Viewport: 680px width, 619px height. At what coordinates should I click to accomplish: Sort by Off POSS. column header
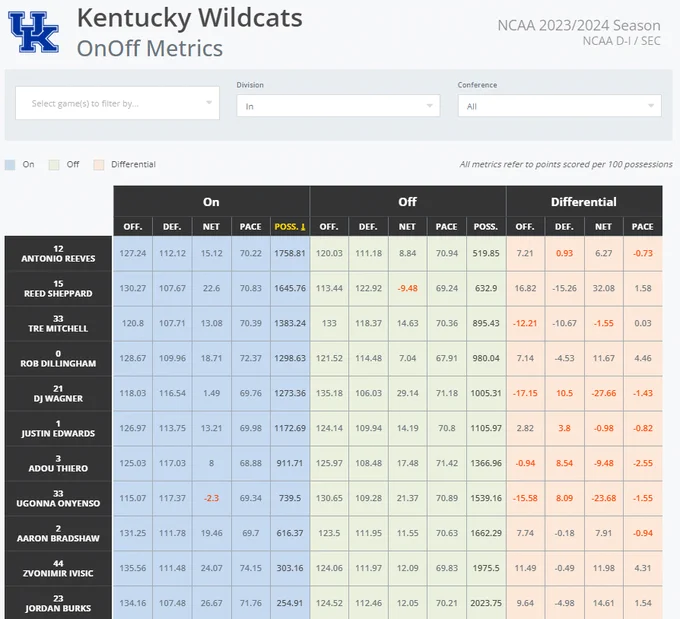[x=486, y=226]
